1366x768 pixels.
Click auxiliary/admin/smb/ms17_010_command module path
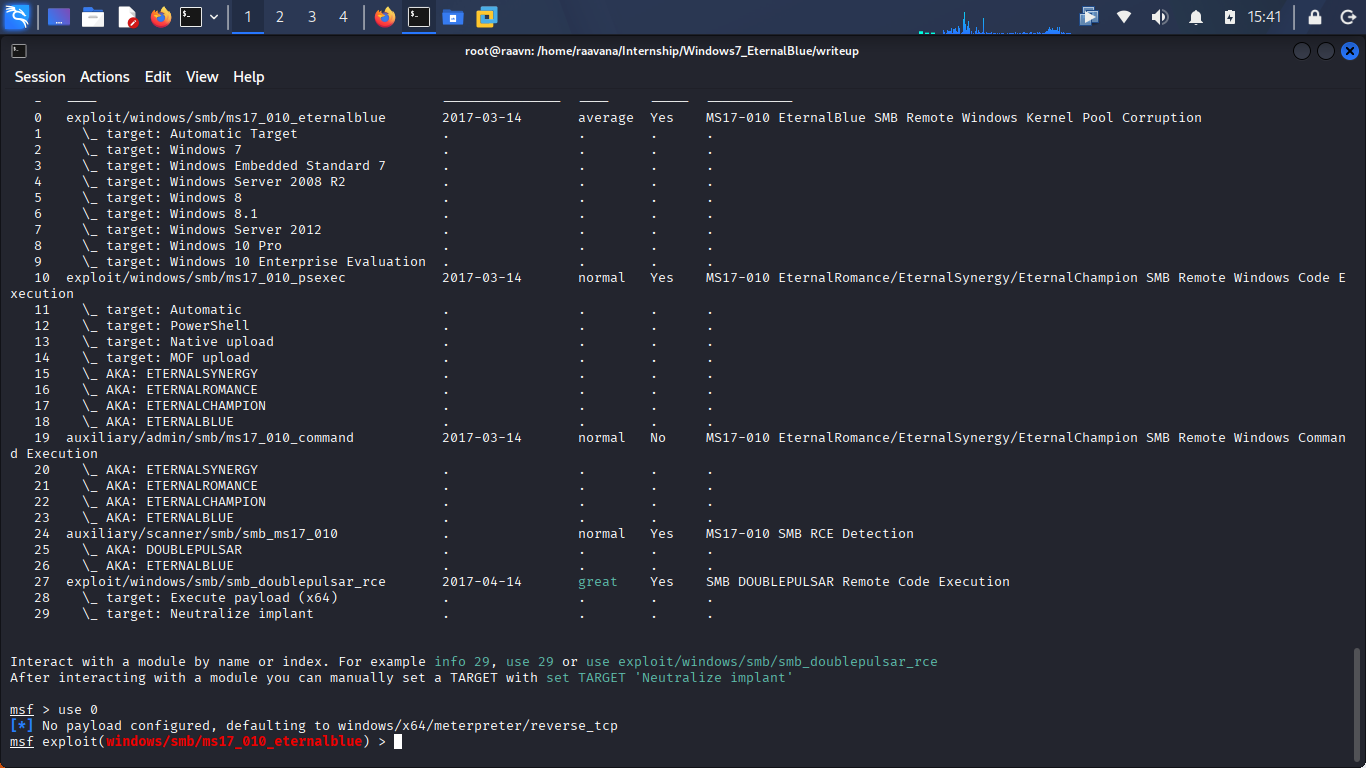tap(210, 438)
